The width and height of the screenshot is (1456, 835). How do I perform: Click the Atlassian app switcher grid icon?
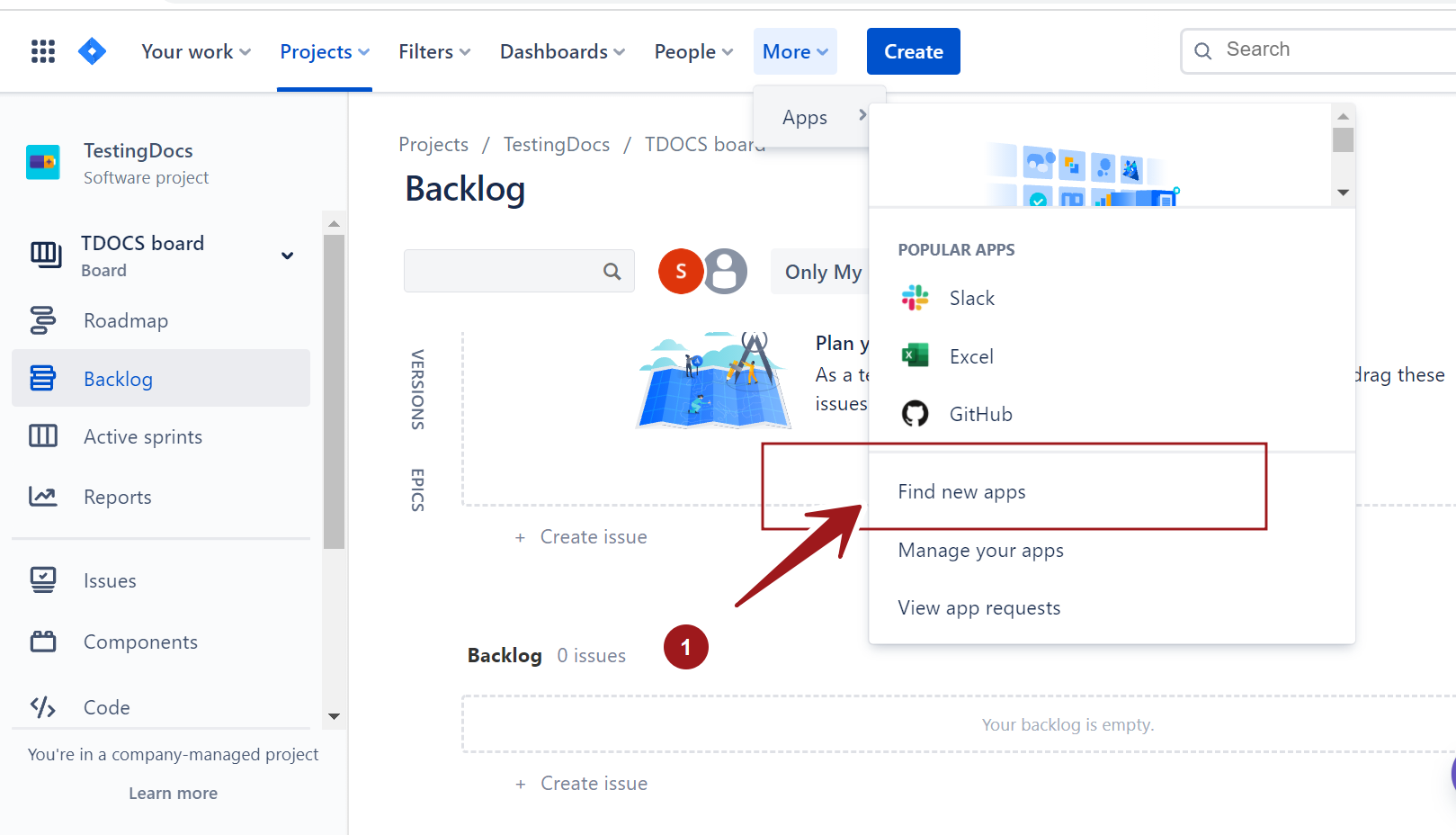(x=42, y=50)
